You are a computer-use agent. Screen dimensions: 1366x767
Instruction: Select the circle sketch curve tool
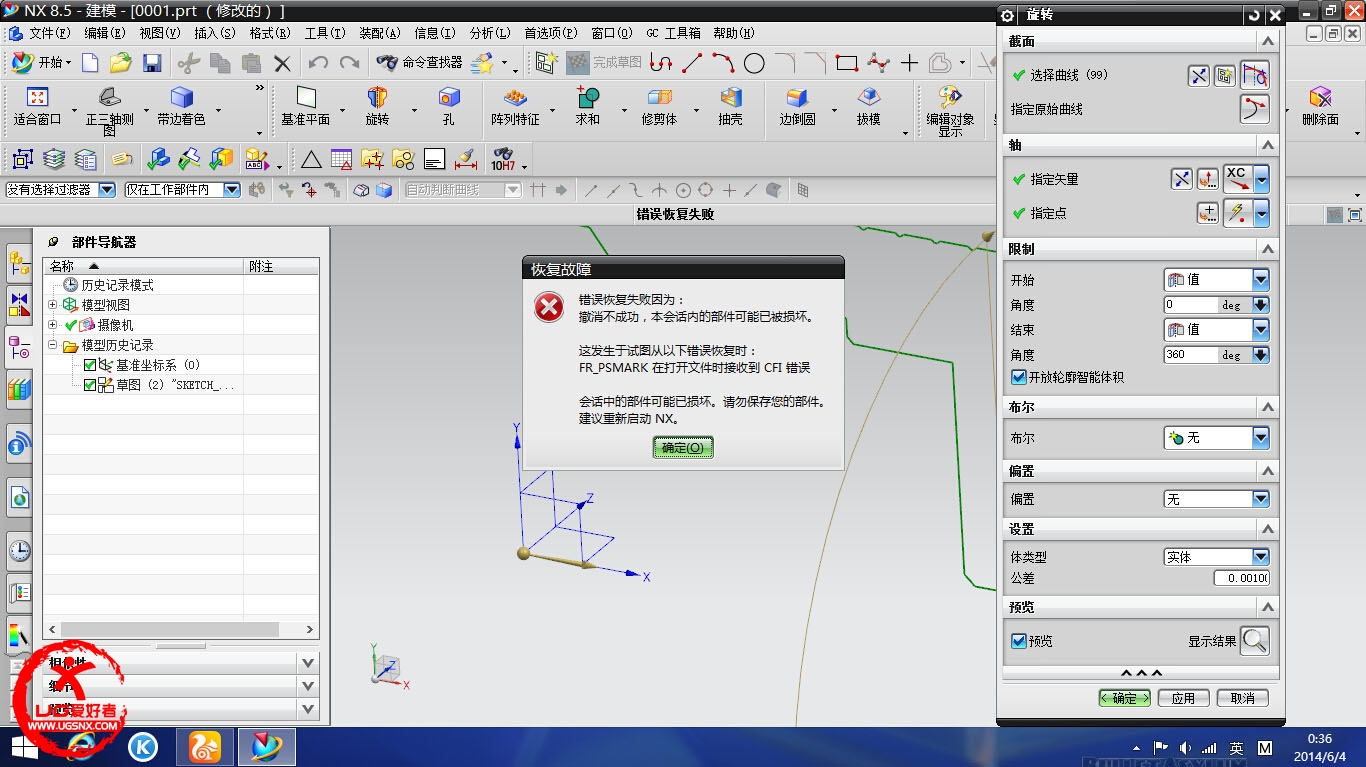pyautogui.click(x=754, y=63)
